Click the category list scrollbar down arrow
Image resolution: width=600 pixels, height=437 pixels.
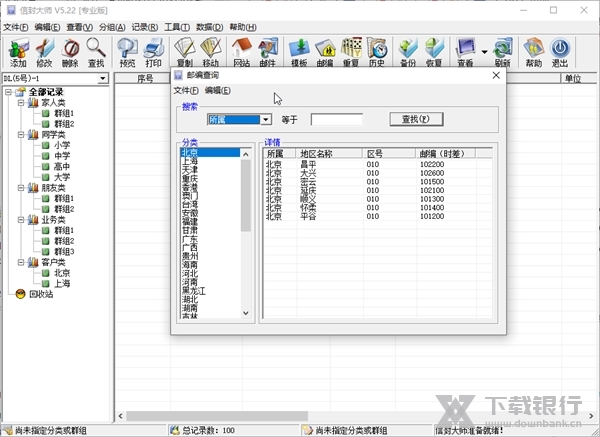[x=246, y=313]
